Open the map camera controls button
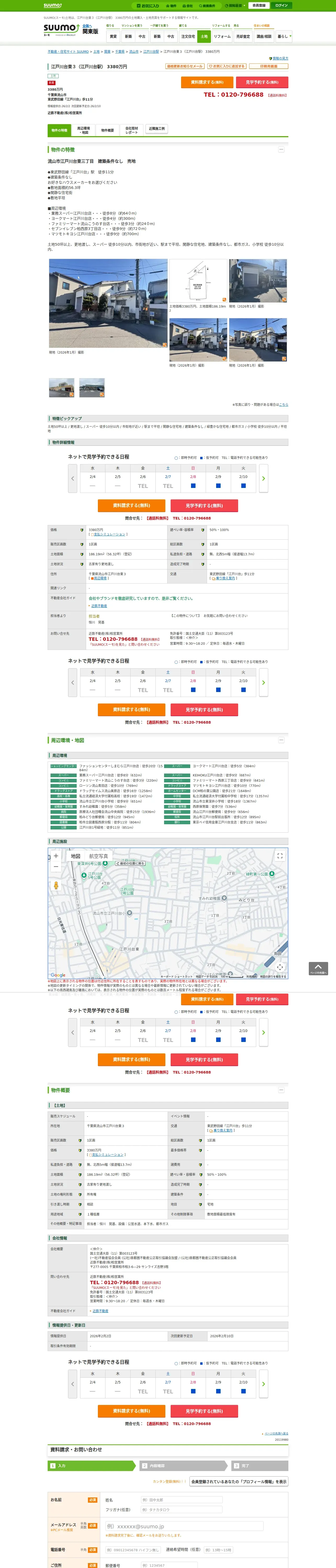The image size is (336, 1568). [x=280, y=967]
